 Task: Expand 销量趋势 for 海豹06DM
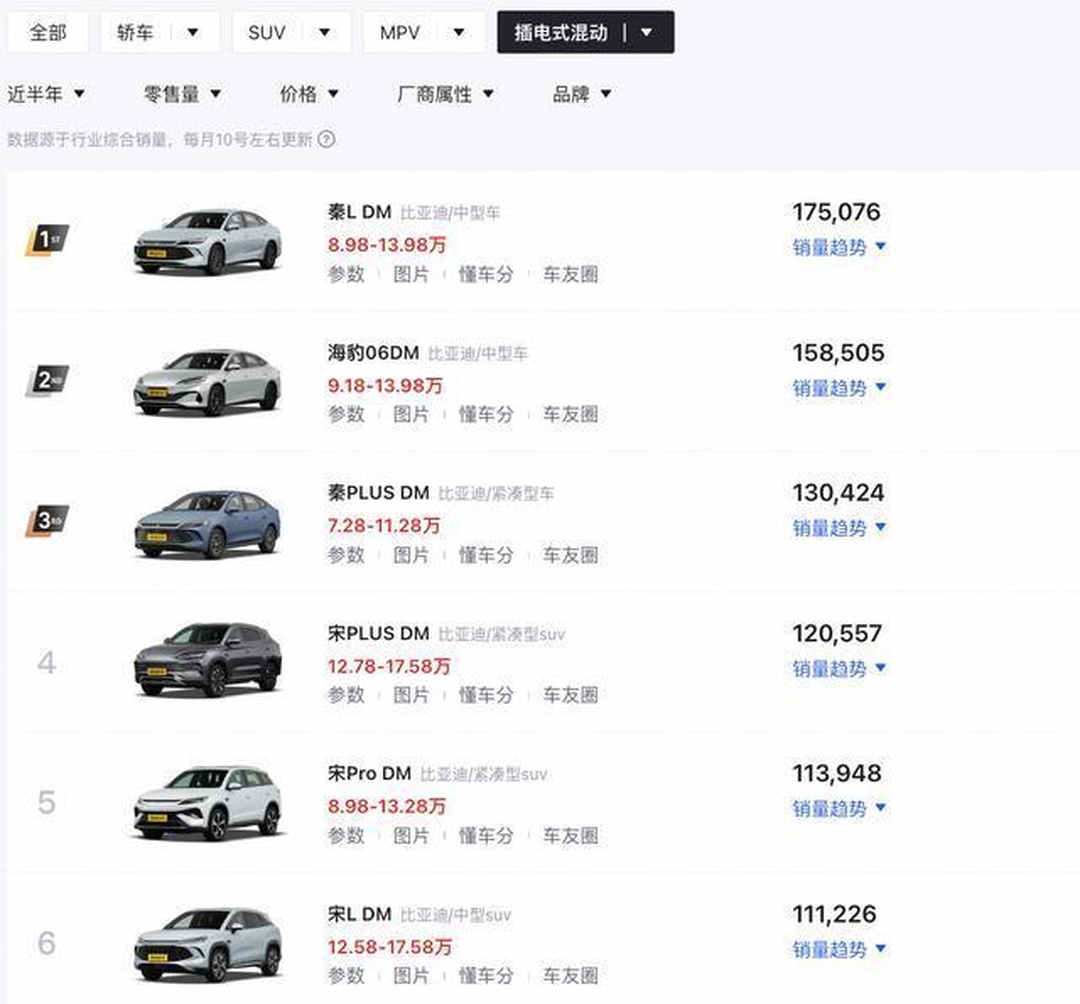[x=839, y=388]
